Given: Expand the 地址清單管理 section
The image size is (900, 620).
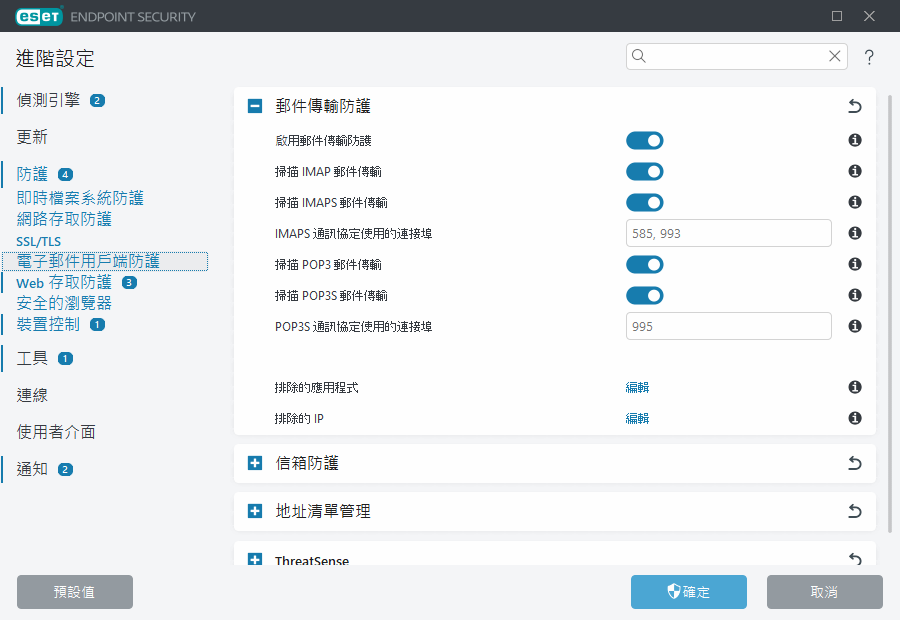Looking at the screenshot, I should tap(255, 512).
